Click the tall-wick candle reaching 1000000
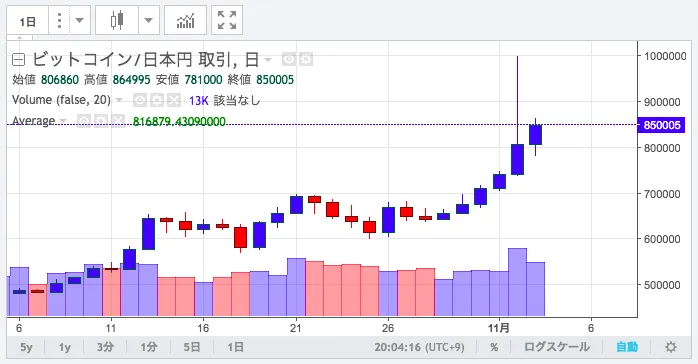 [517, 160]
